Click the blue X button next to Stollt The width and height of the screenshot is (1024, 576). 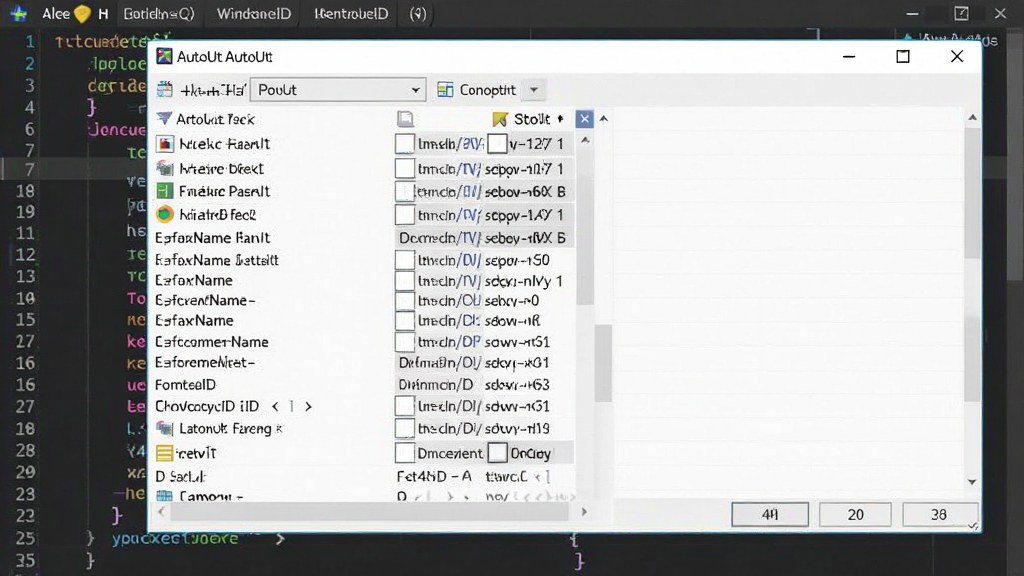click(x=584, y=119)
